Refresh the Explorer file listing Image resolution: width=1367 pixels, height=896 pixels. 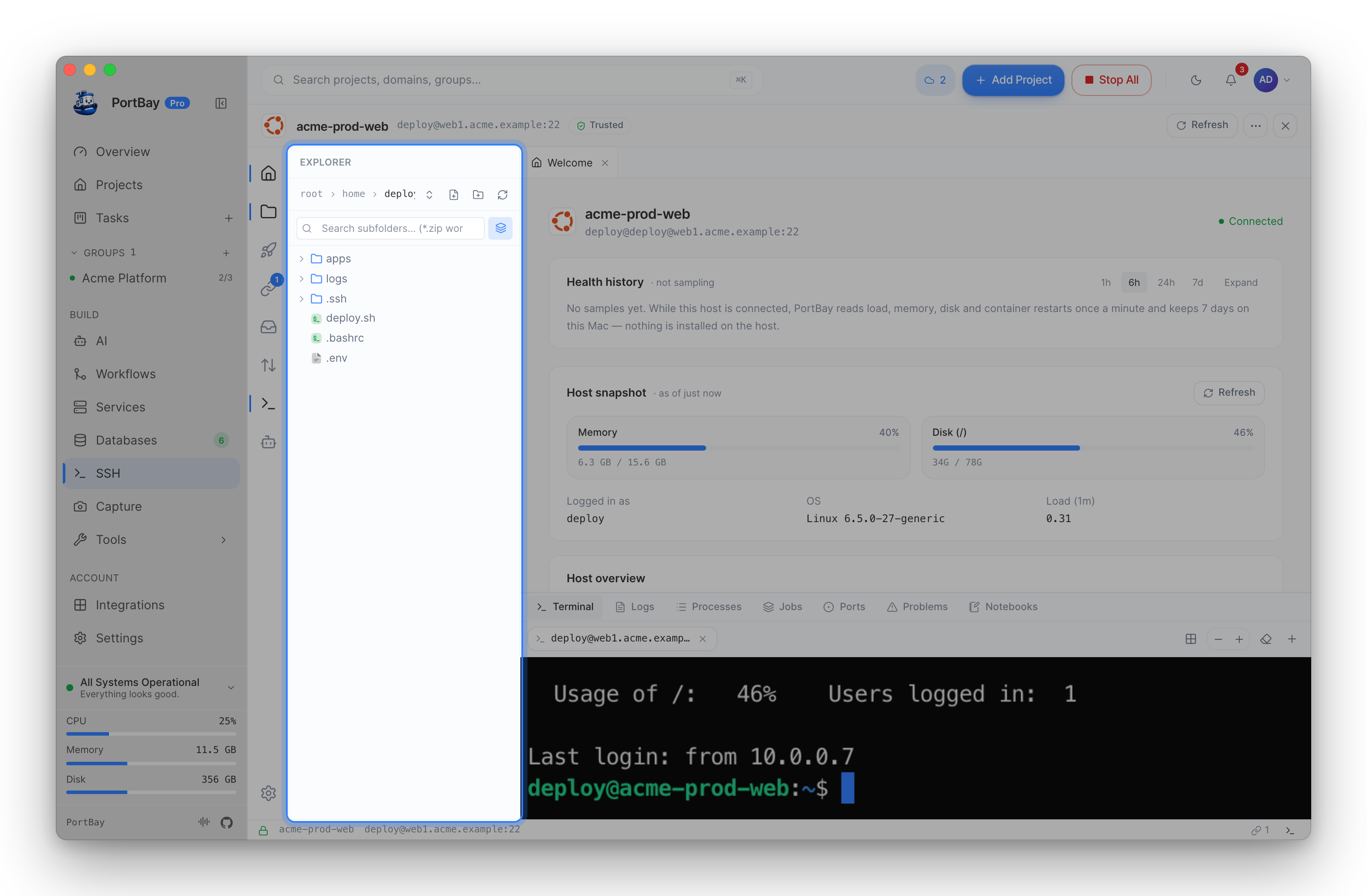click(503, 195)
